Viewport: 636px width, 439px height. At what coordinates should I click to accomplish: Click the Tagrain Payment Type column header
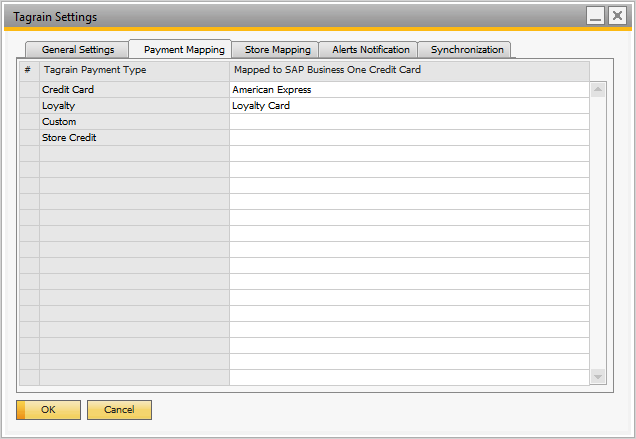(133, 71)
